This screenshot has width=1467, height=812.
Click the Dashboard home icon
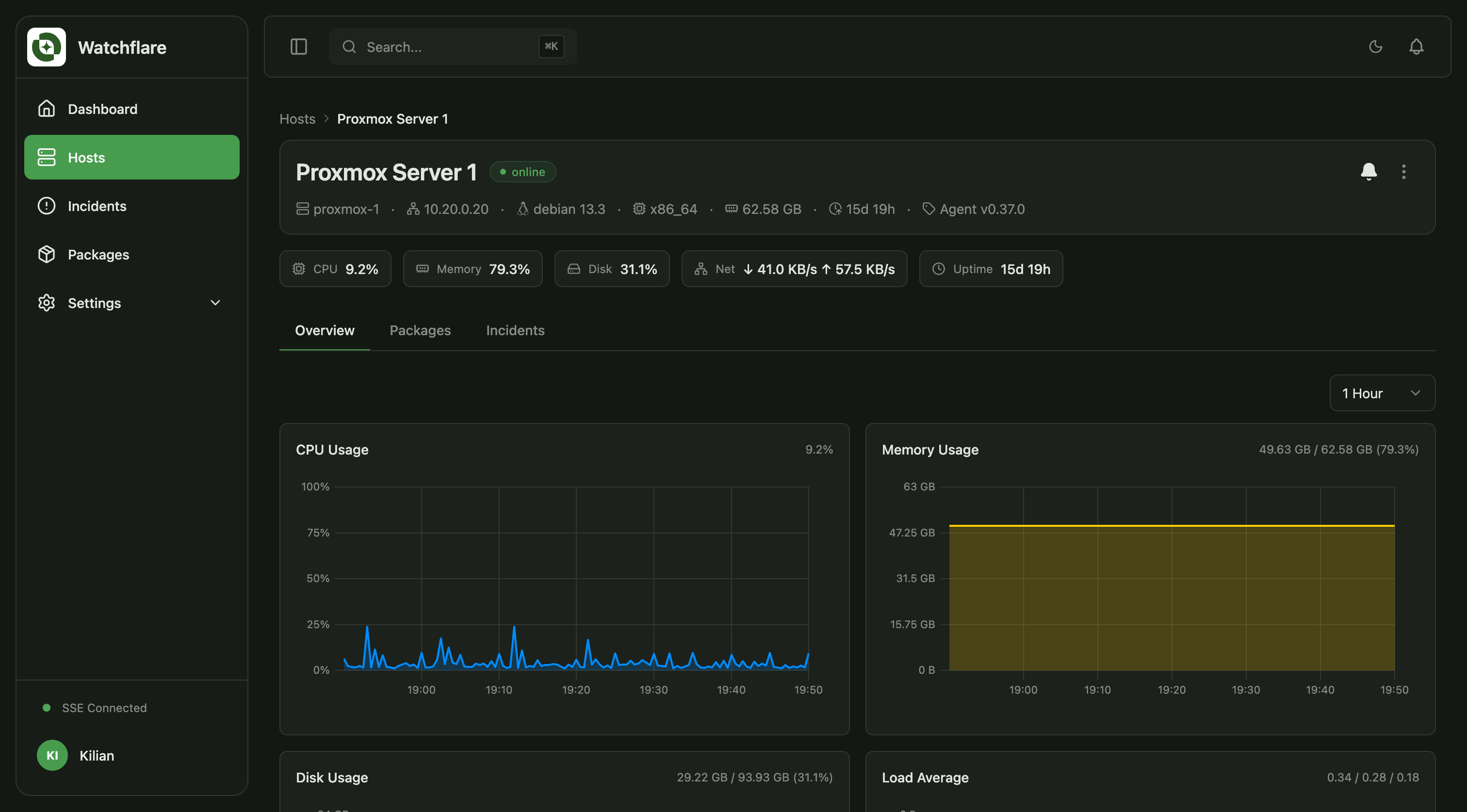[x=46, y=108]
